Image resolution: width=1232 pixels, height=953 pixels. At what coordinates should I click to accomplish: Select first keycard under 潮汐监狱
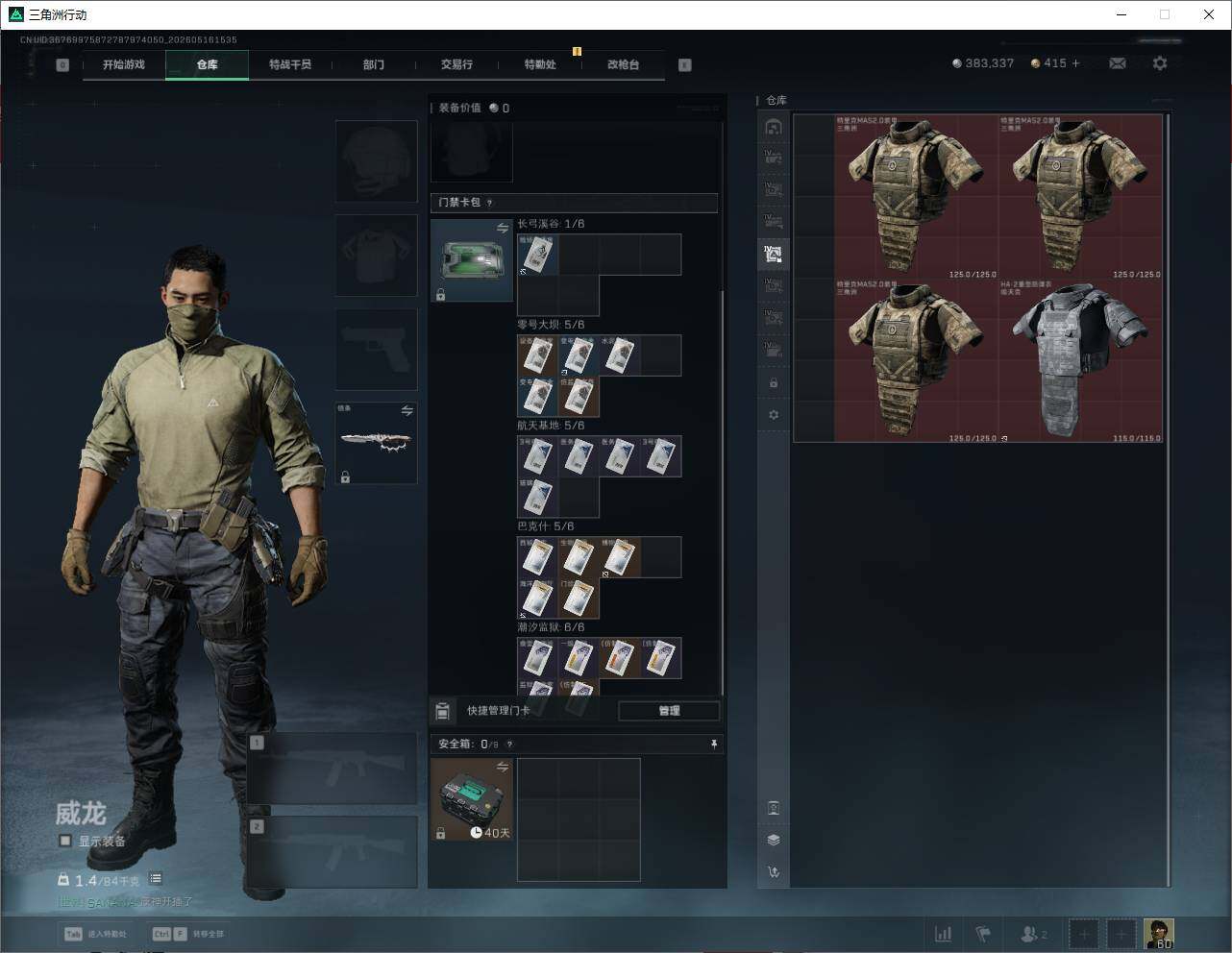(538, 658)
